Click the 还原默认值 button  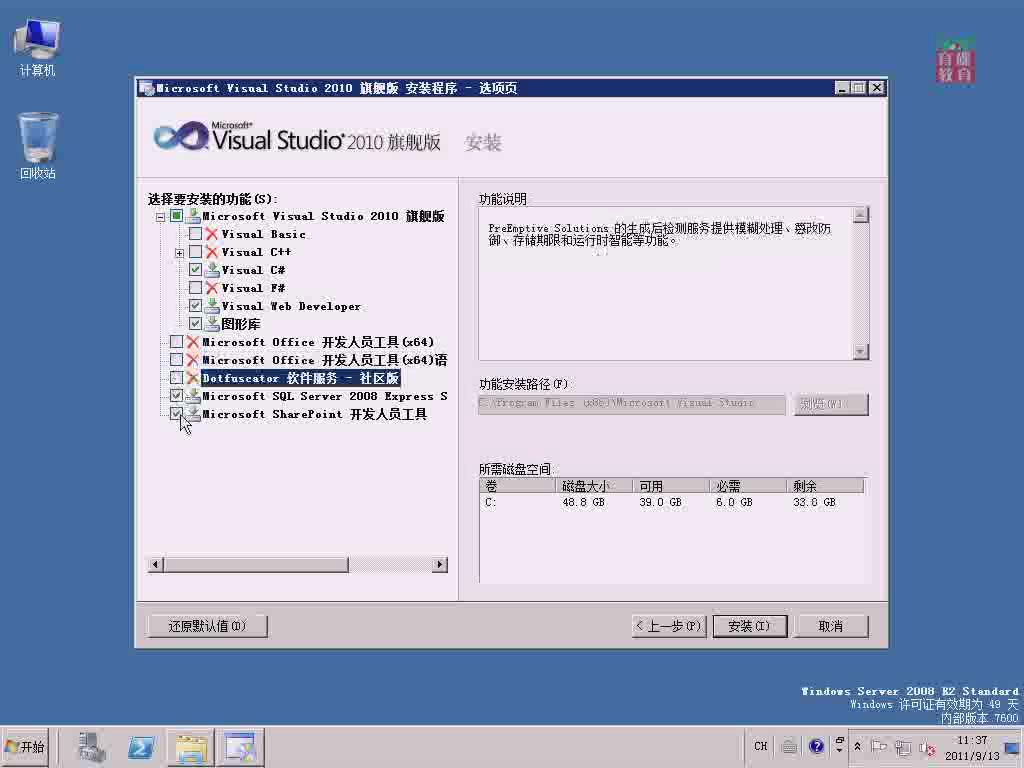(208, 626)
